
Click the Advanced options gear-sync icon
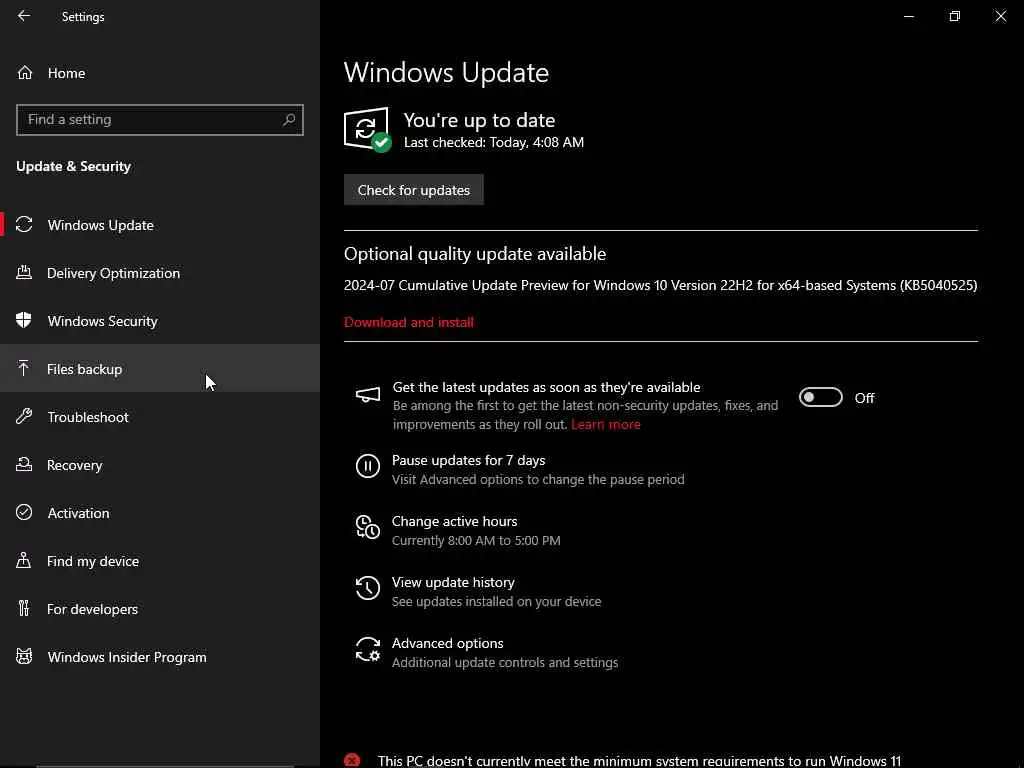click(368, 649)
